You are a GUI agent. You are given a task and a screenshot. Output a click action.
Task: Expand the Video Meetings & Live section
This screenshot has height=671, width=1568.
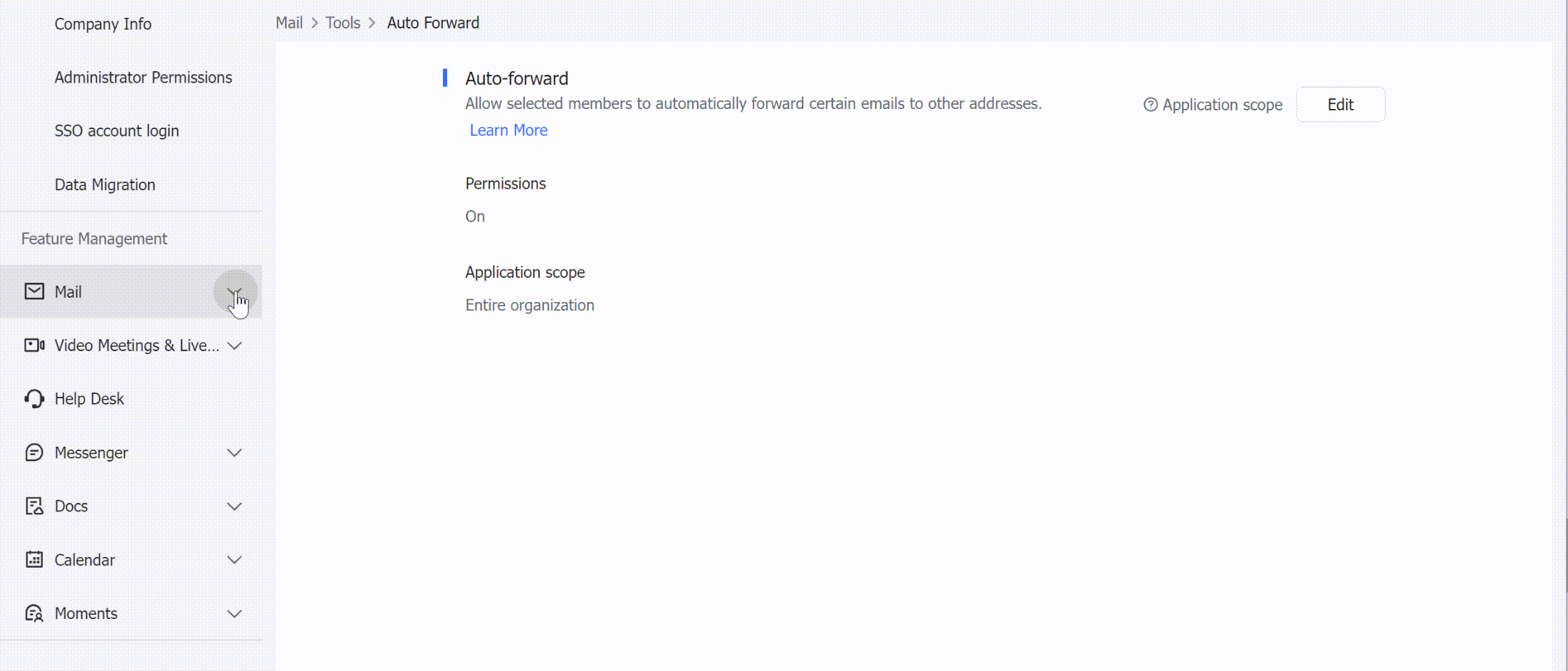click(x=234, y=345)
